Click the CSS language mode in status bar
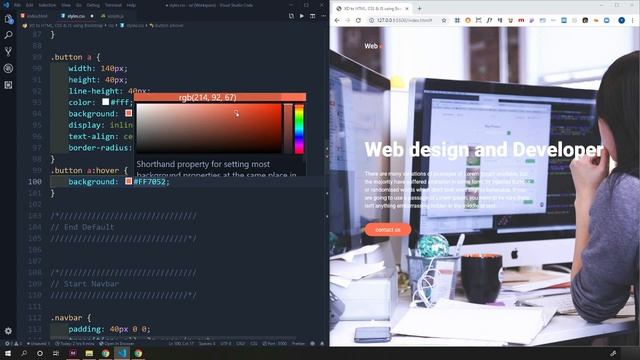 click(253, 344)
